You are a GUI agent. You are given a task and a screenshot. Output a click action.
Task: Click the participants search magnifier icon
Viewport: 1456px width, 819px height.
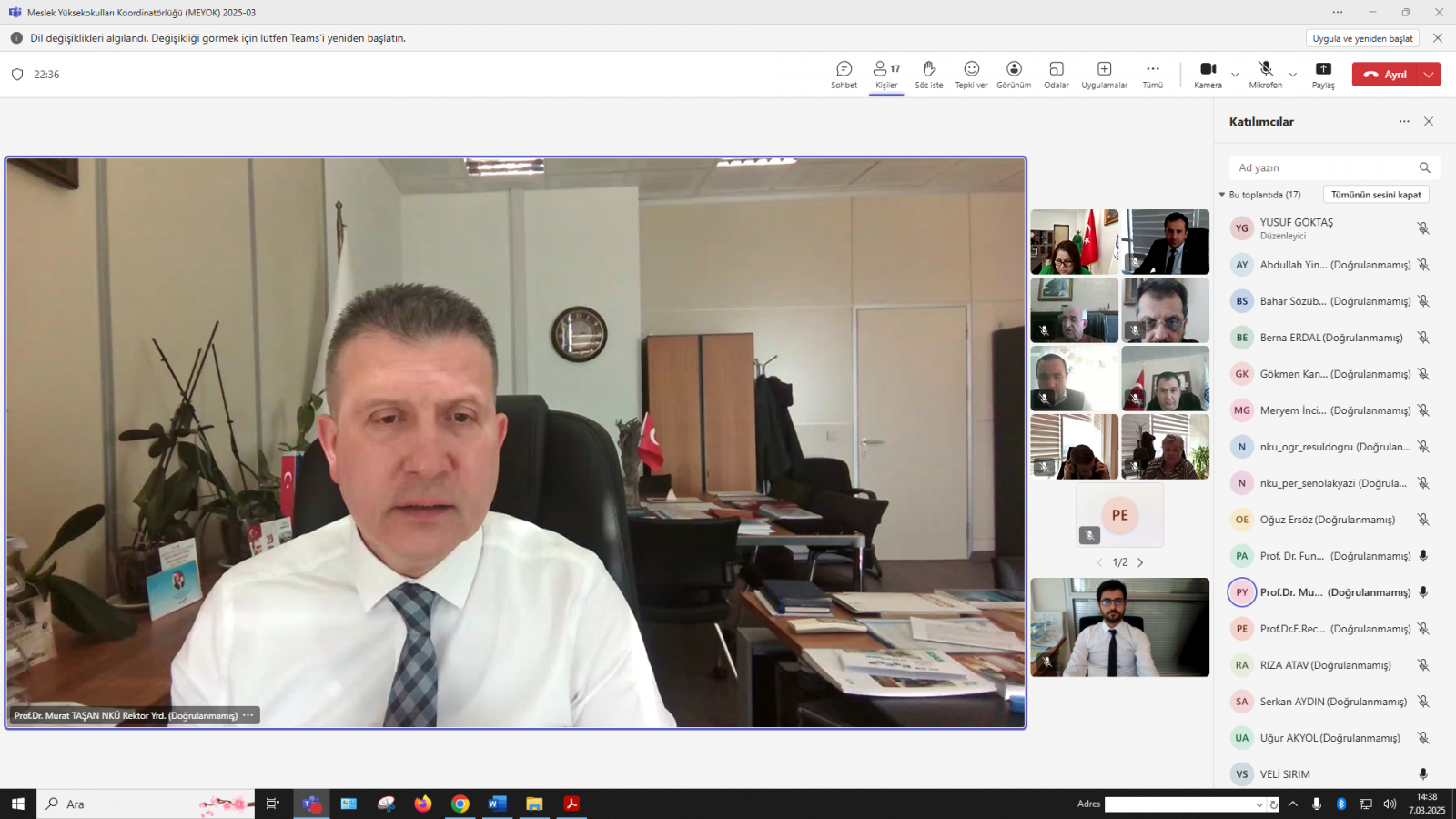[1425, 167]
